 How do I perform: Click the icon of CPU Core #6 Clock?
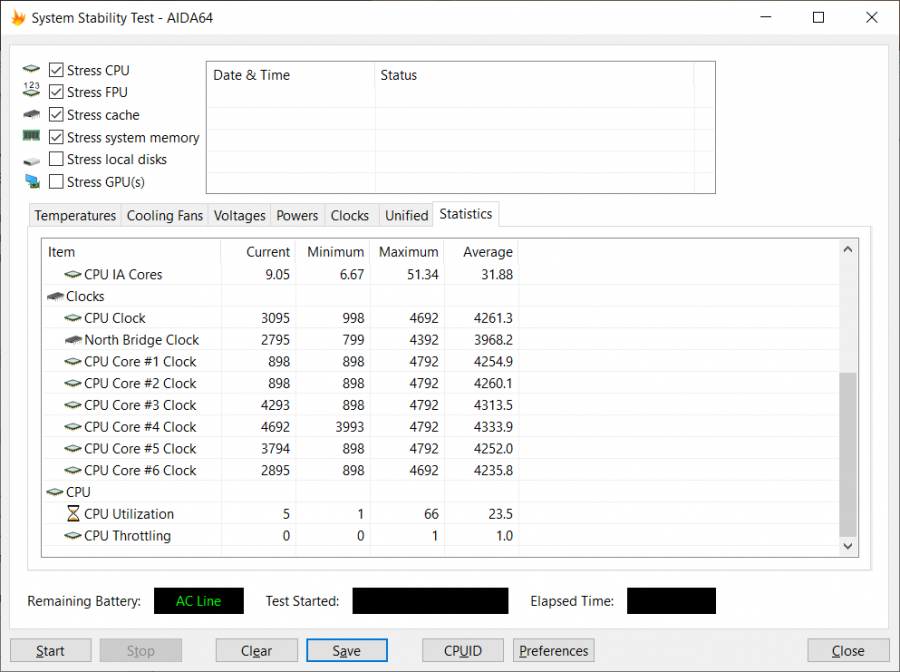pos(73,471)
